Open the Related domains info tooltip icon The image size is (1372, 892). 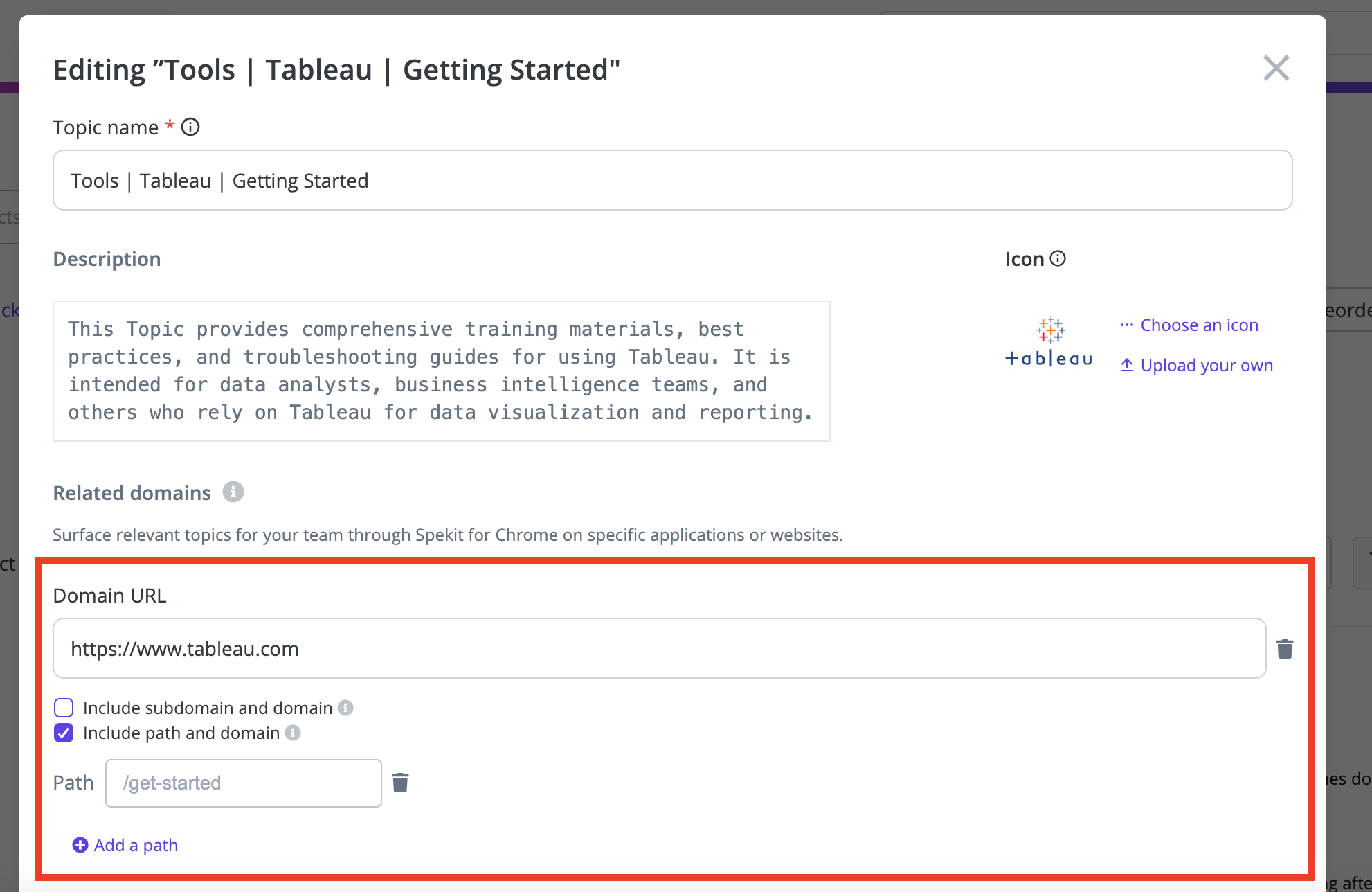coord(233,492)
